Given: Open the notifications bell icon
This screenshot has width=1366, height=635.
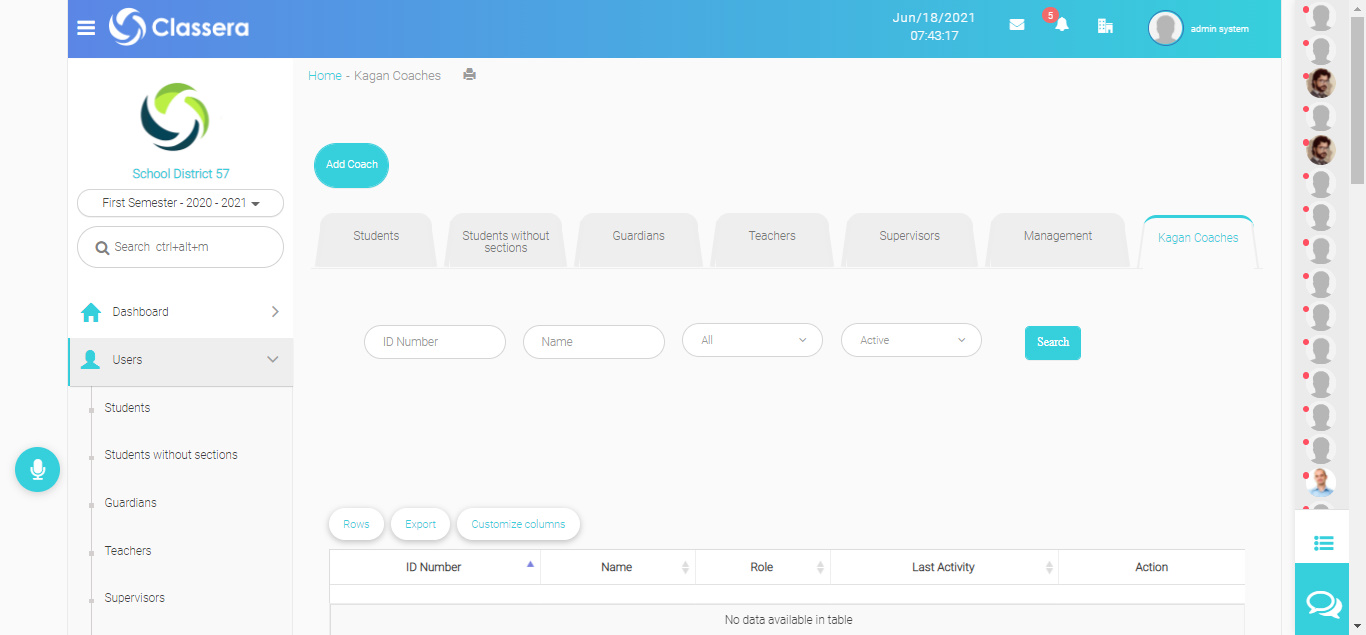Looking at the screenshot, I should [1061, 25].
